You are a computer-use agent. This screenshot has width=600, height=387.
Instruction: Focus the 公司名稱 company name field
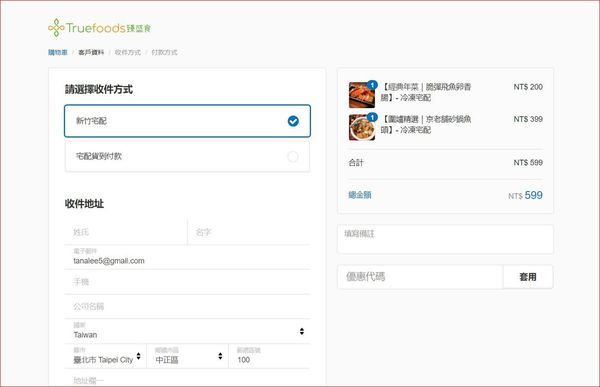[188, 307]
